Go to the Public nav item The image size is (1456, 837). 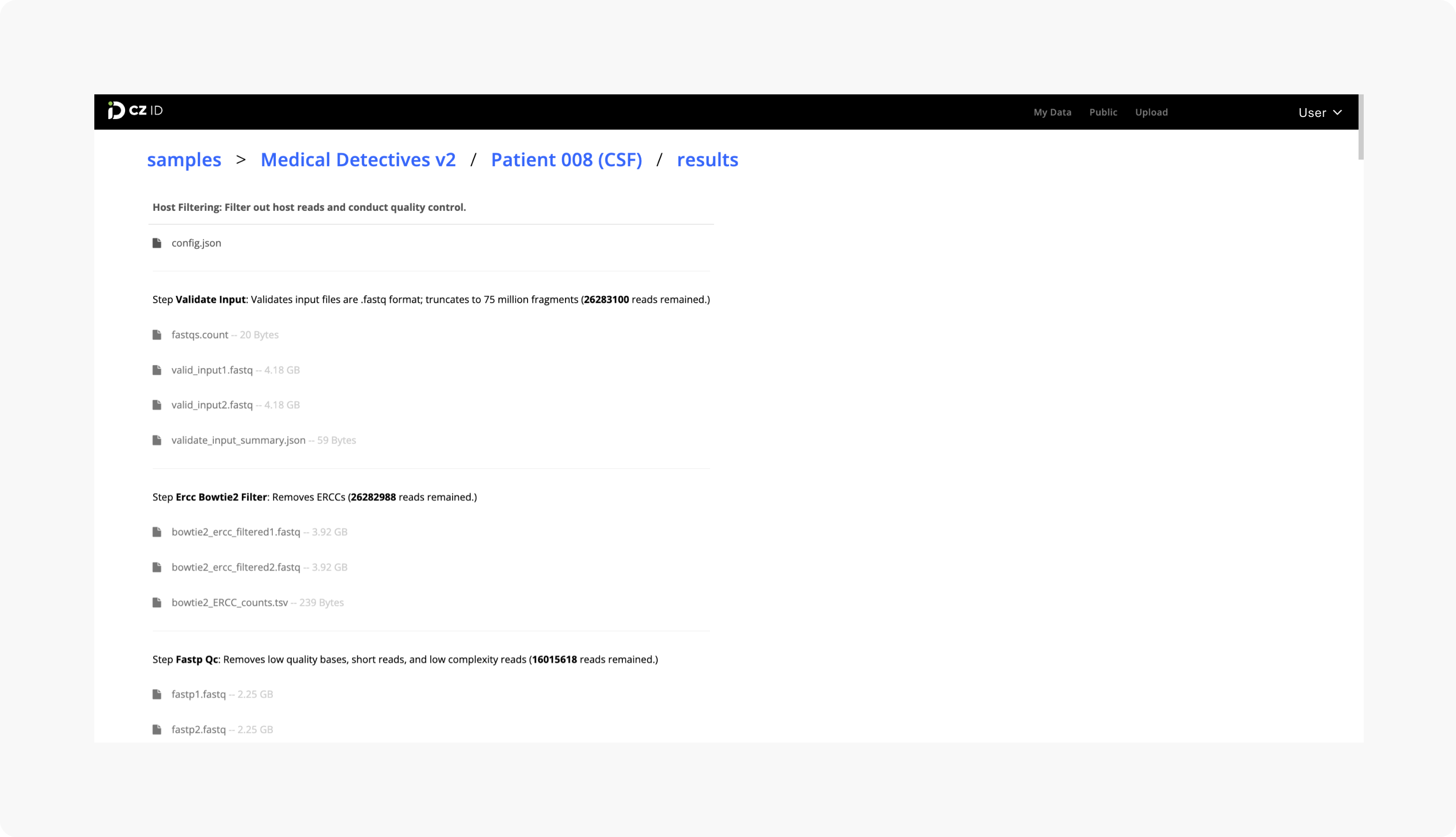pos(1103,112)
